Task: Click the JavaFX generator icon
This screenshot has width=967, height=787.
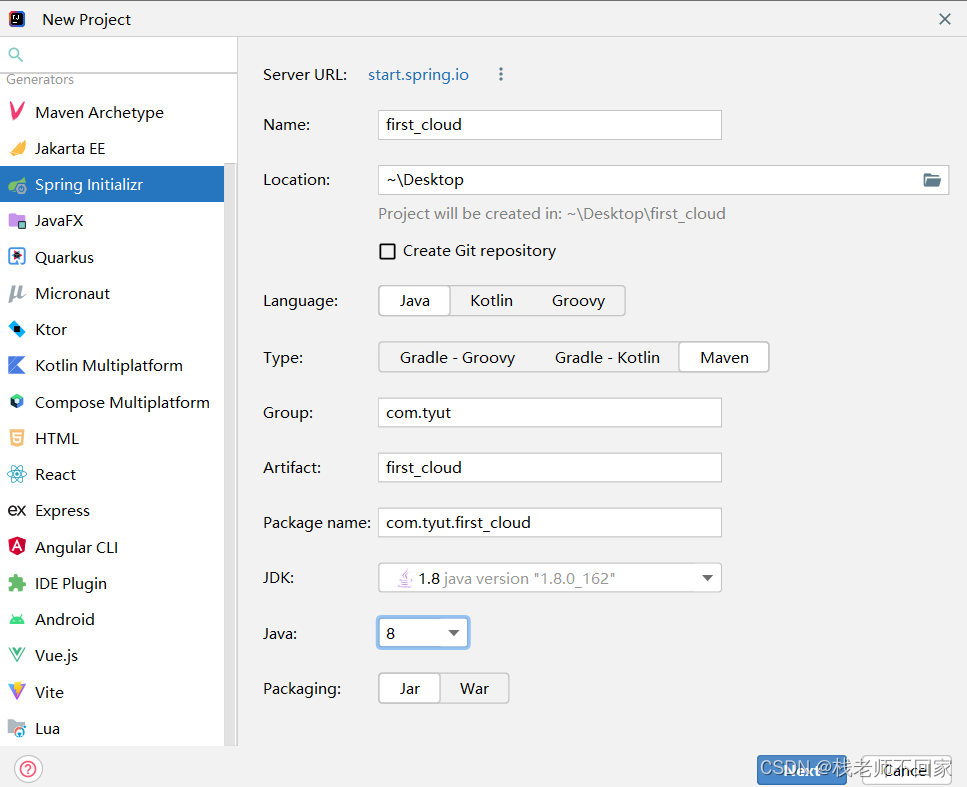Action: point(17,221)
